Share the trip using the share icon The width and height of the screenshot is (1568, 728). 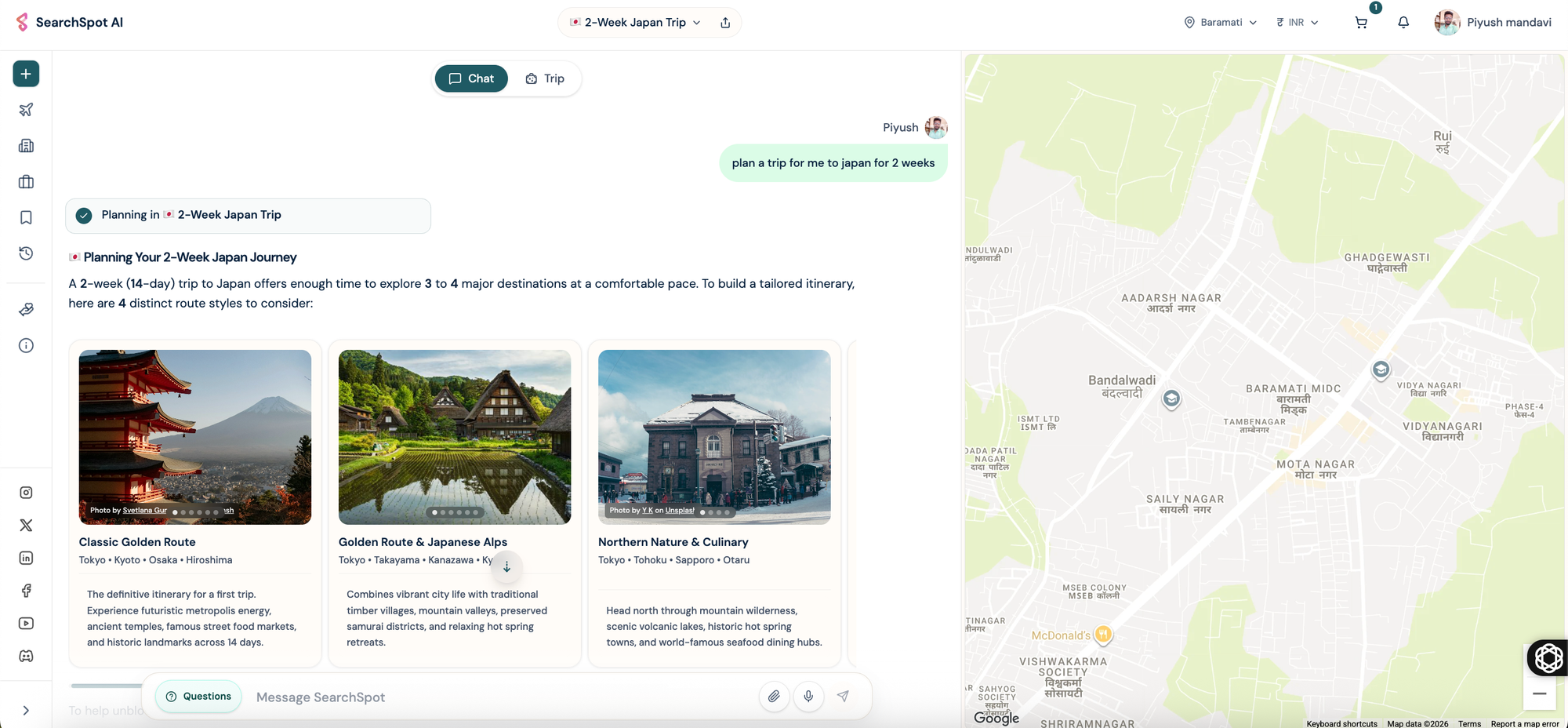(725, 23)
